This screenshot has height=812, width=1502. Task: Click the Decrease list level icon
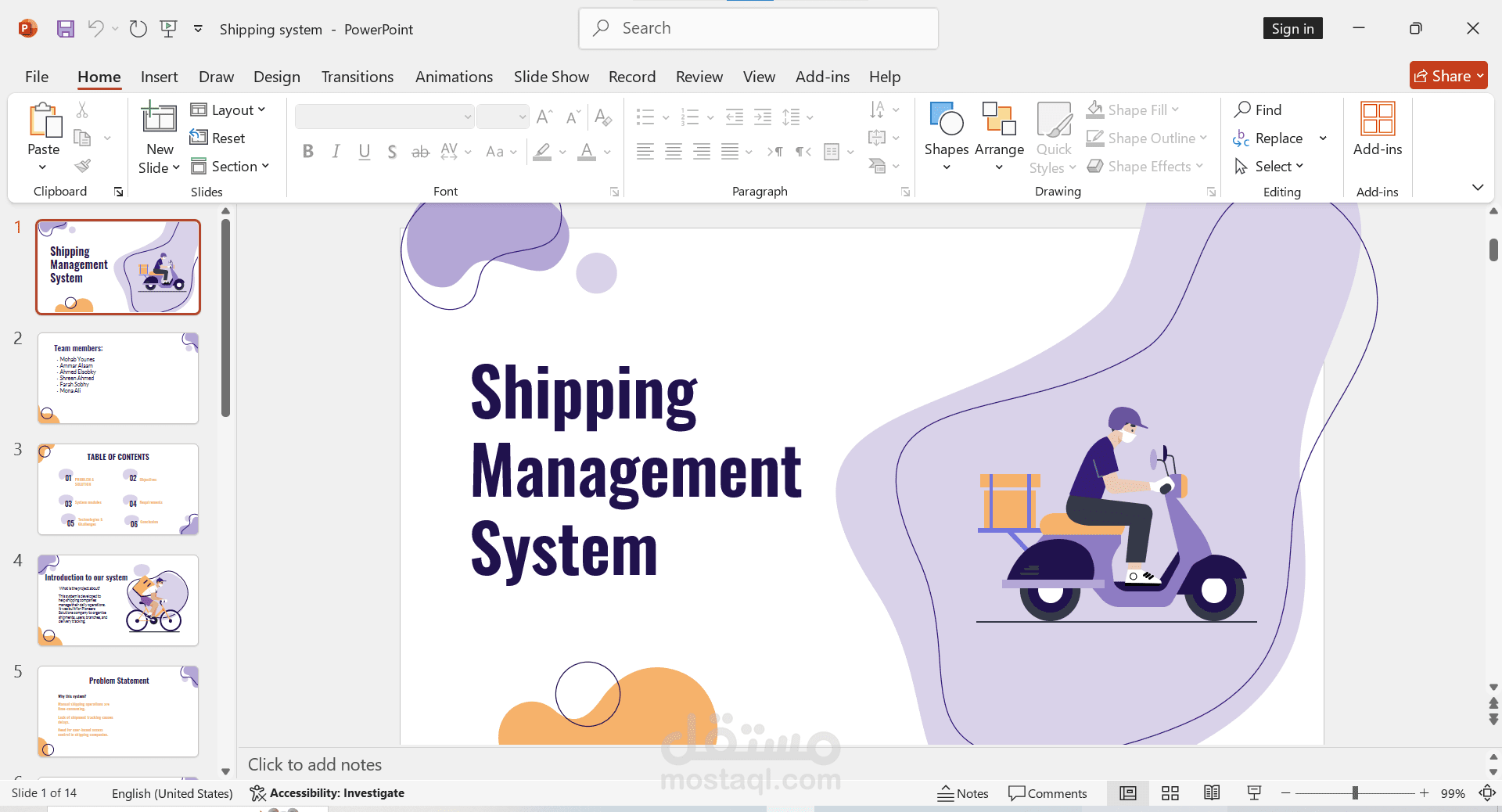pos(735,117)
